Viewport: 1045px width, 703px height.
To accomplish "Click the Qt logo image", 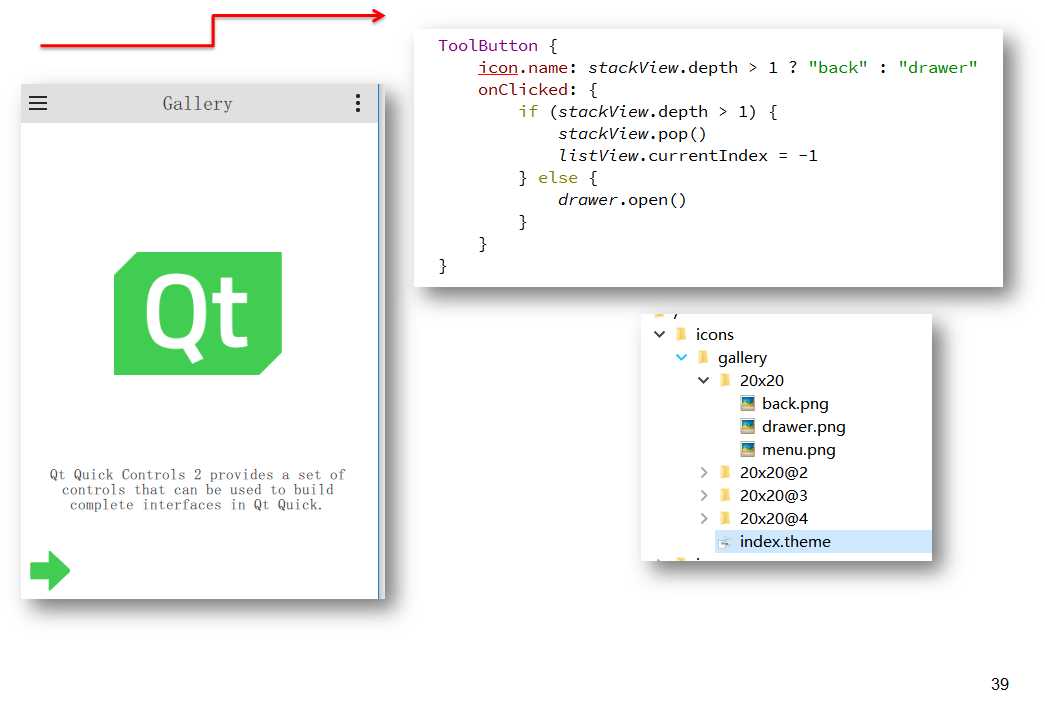I will [198, 313].
